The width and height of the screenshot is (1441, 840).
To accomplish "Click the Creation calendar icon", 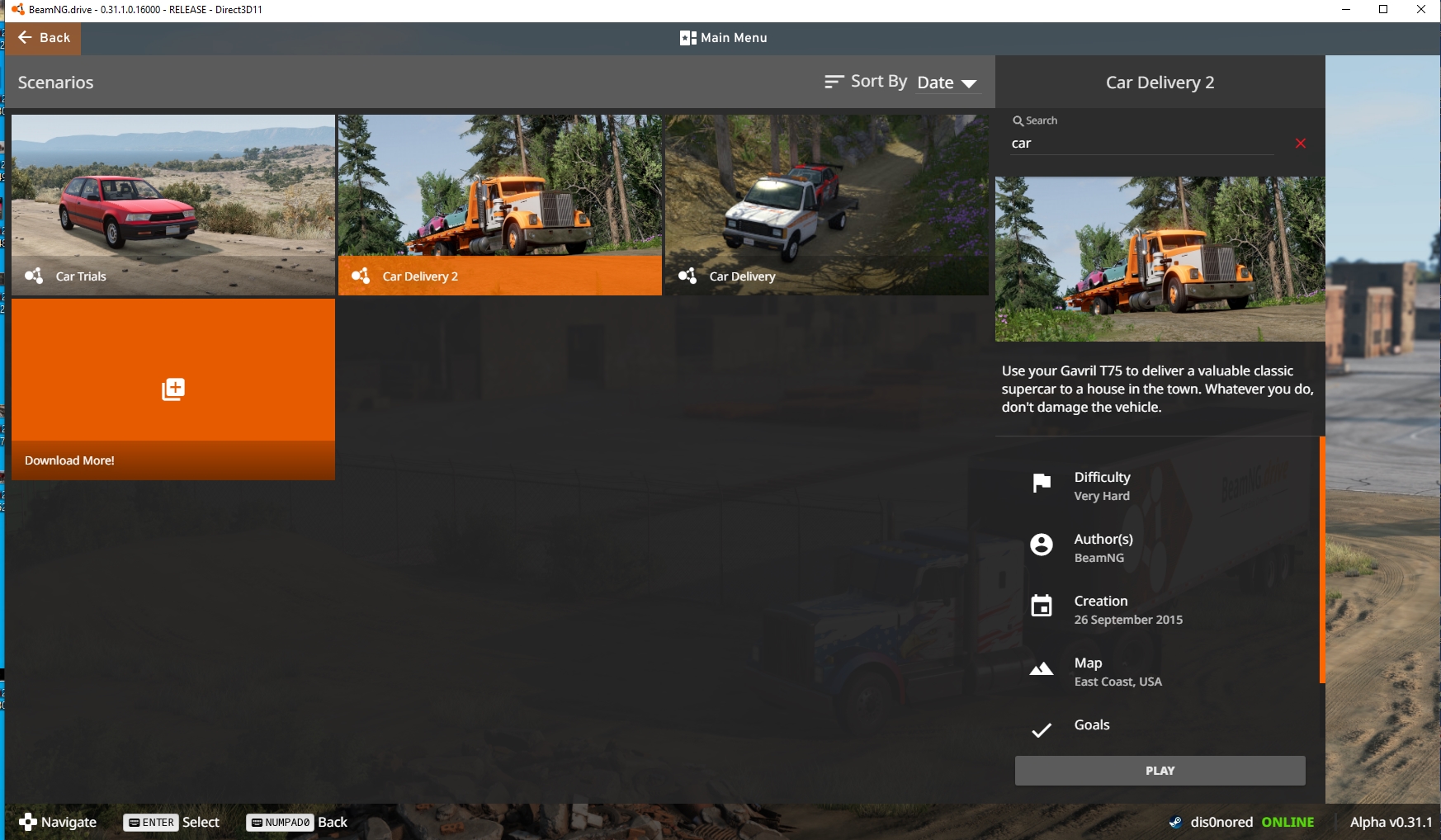I will click(x=1042, y=606).
